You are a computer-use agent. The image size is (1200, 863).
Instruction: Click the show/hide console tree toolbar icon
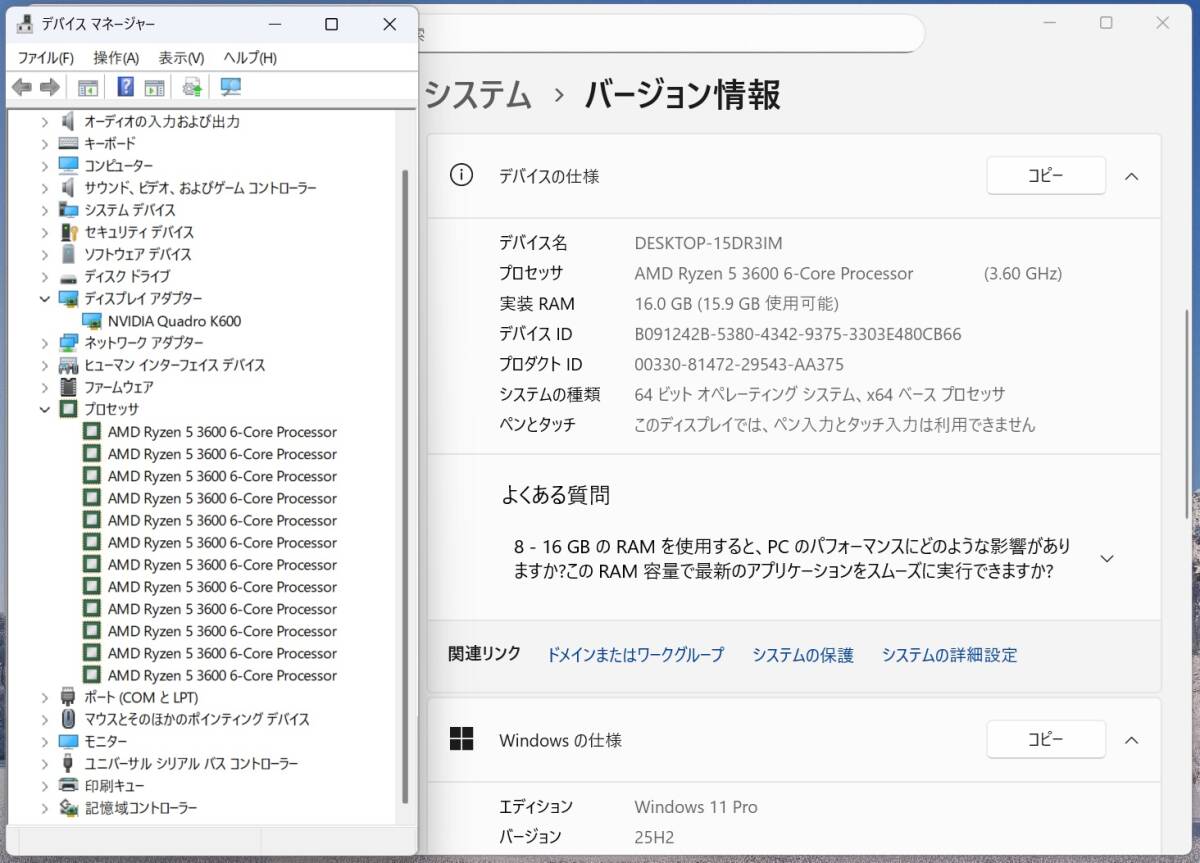click(x=88, y=88)
